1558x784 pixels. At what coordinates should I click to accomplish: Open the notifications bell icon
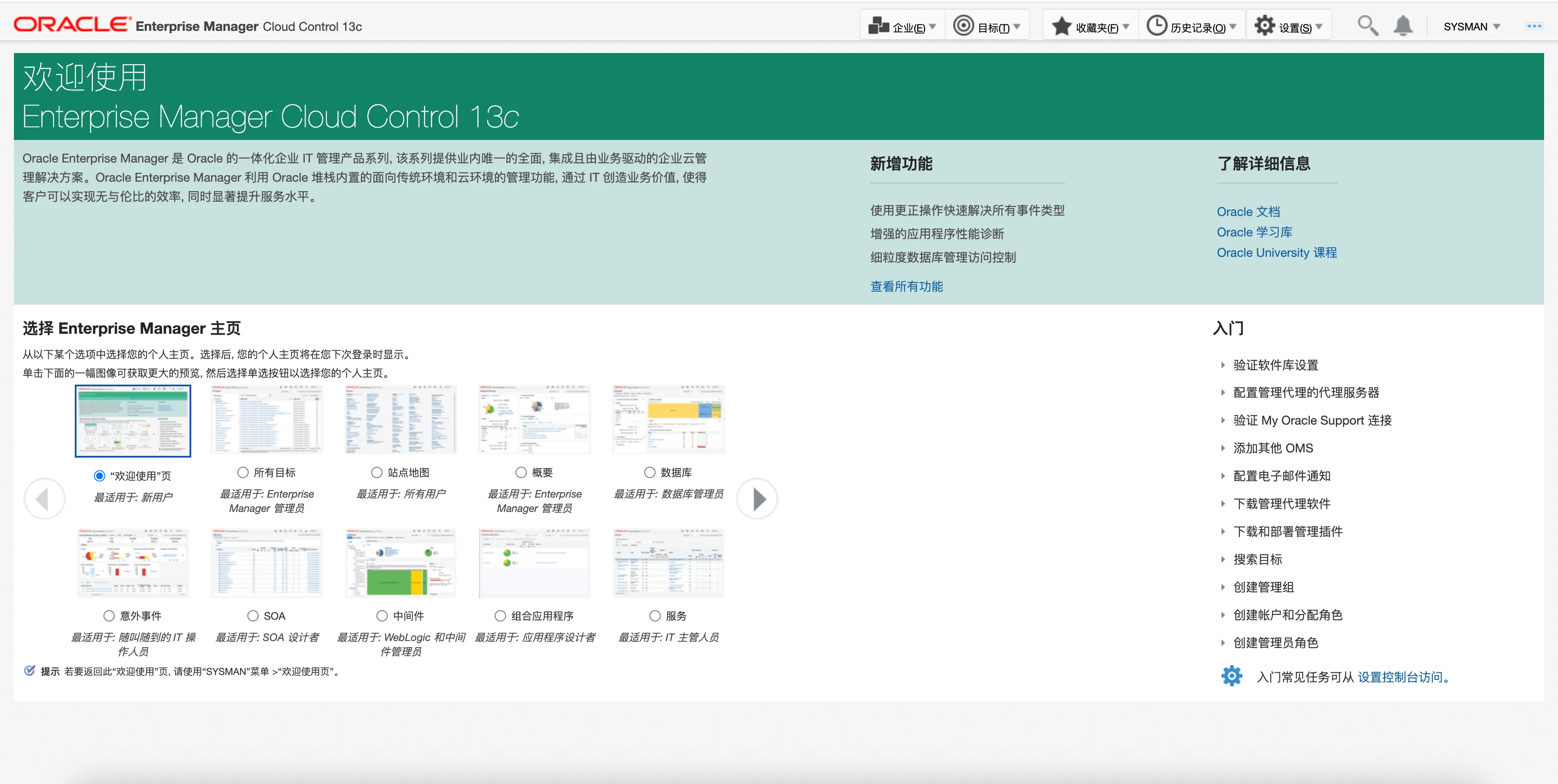1402,26
